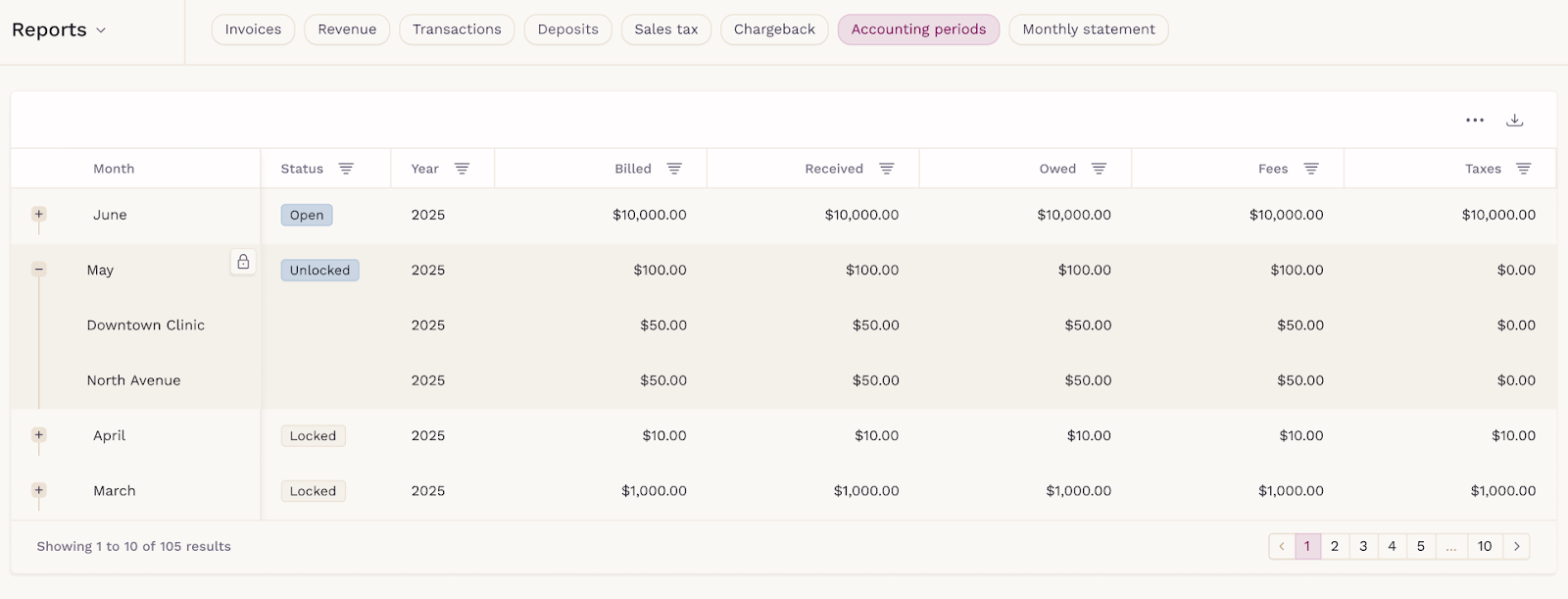Open the Taxes column filter icon
The image size is (1568, 599).
[1523, 169]
